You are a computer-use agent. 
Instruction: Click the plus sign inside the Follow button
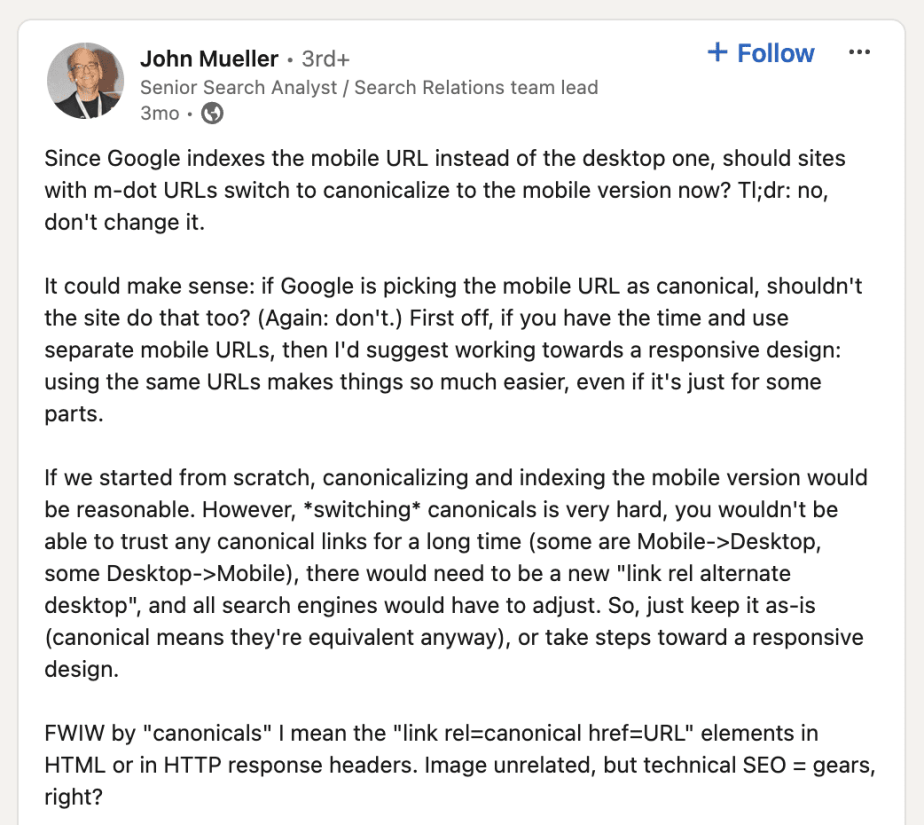[x=719, y=53]
